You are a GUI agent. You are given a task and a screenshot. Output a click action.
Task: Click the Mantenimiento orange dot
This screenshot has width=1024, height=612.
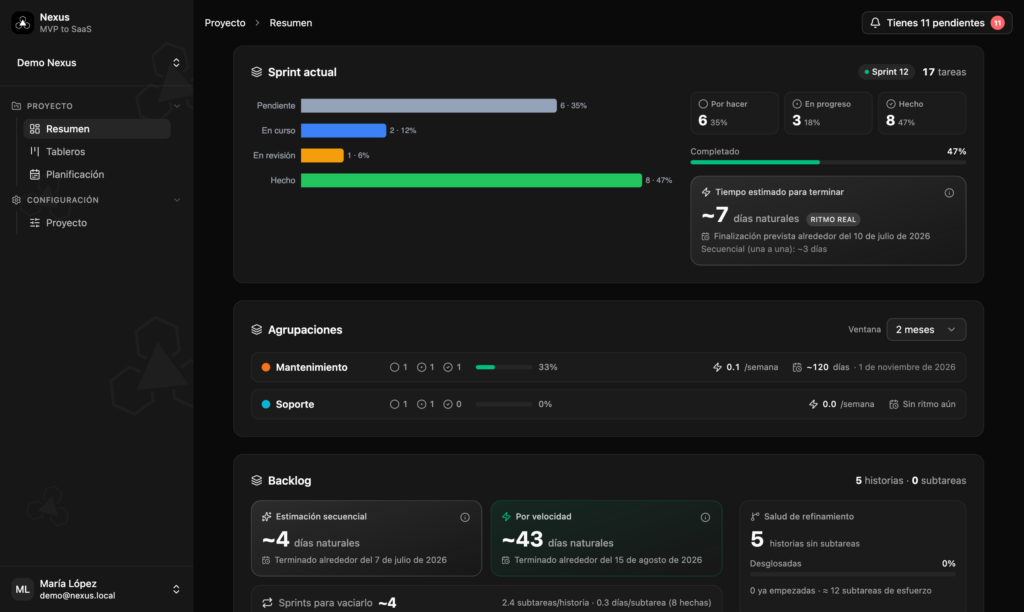tap(266, 367)
